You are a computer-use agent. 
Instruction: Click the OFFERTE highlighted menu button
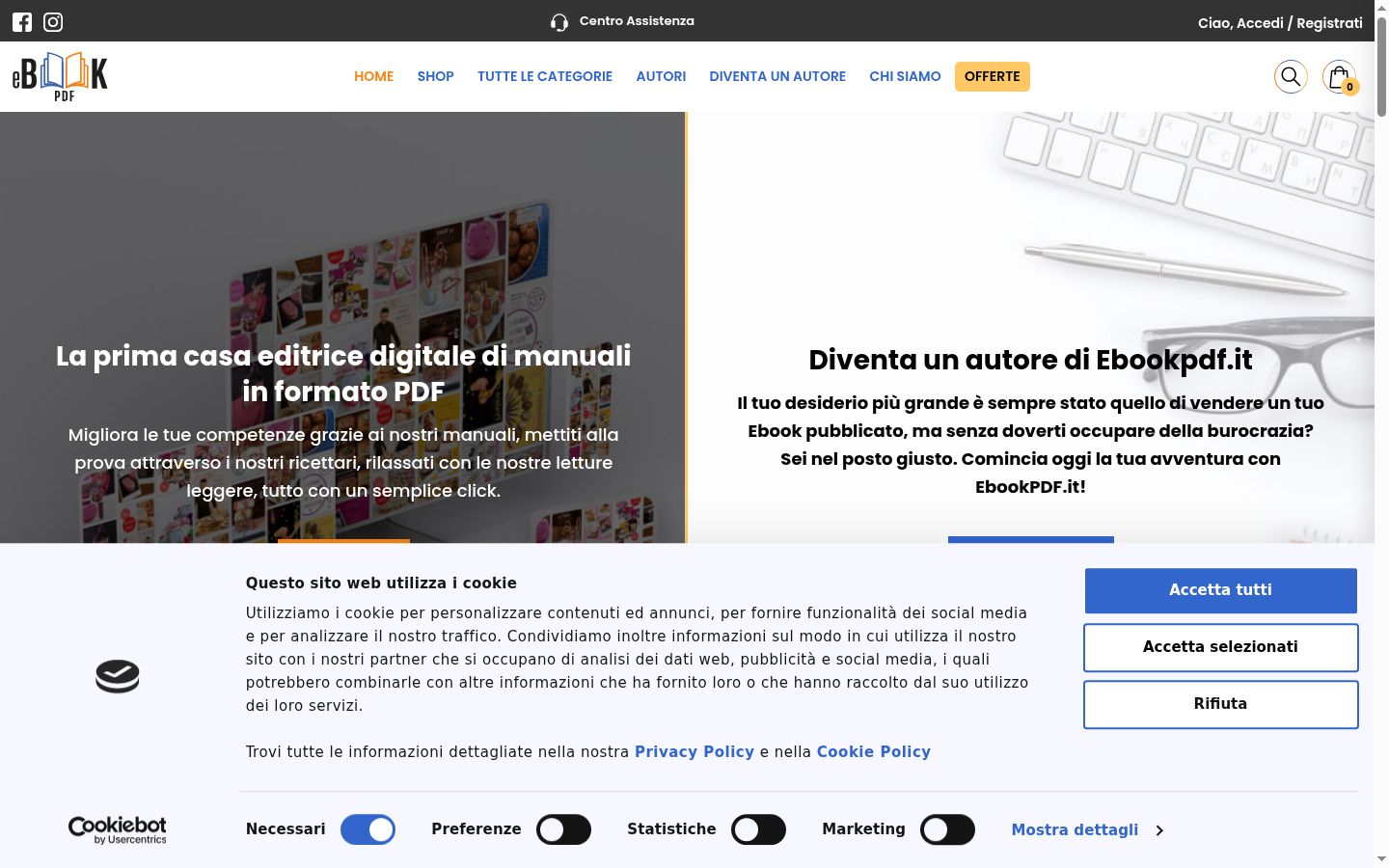click(993, 76)
